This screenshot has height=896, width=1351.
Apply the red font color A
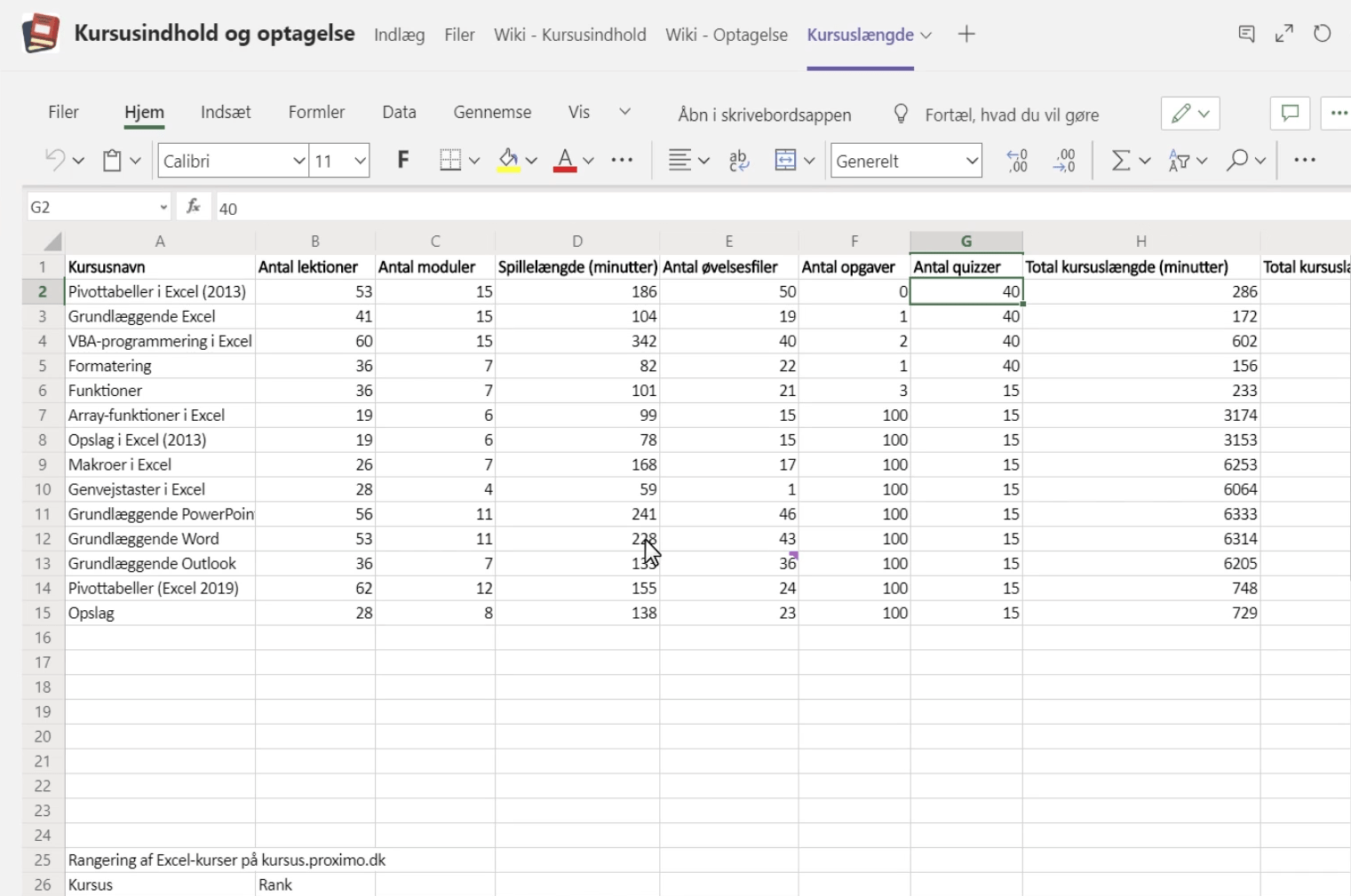[x=565, y=160]
